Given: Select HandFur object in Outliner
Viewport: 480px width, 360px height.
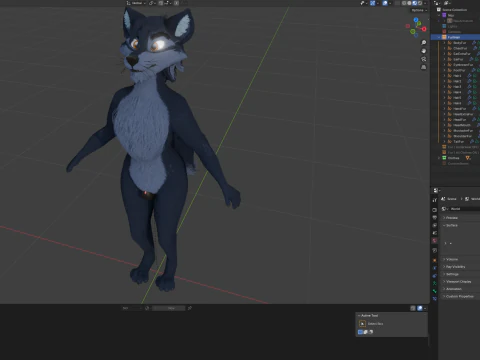Looking at the screenshot, I should (460, 109).
